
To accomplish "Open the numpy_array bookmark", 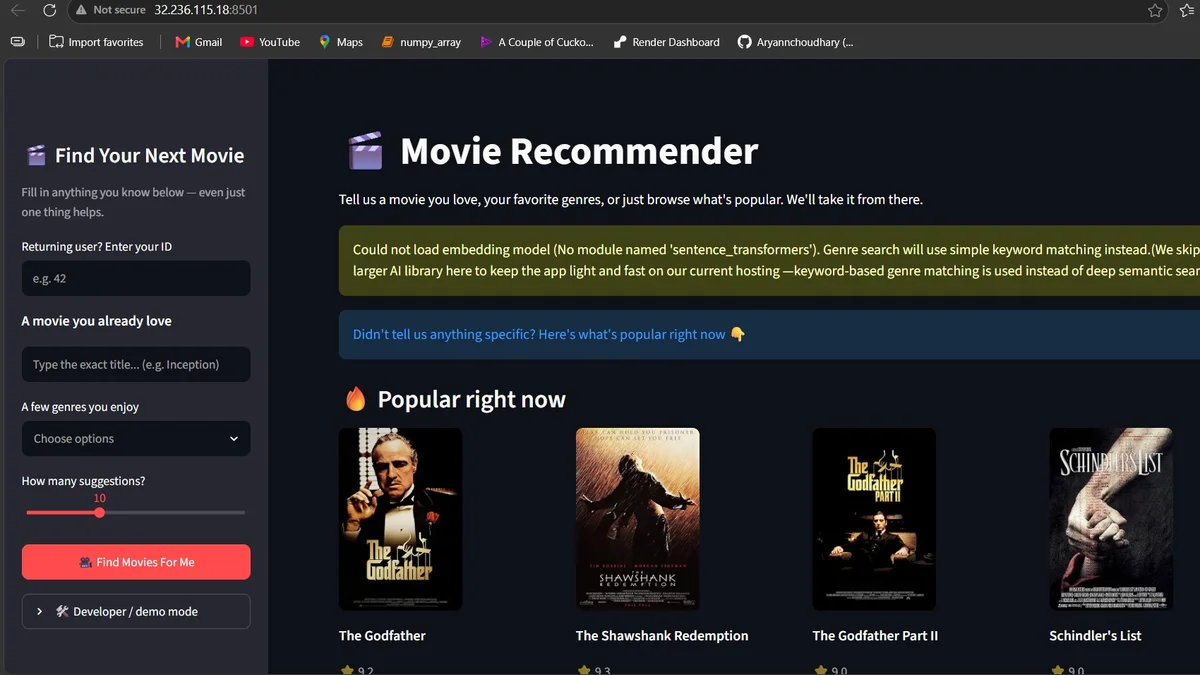I will pos(421,42).
